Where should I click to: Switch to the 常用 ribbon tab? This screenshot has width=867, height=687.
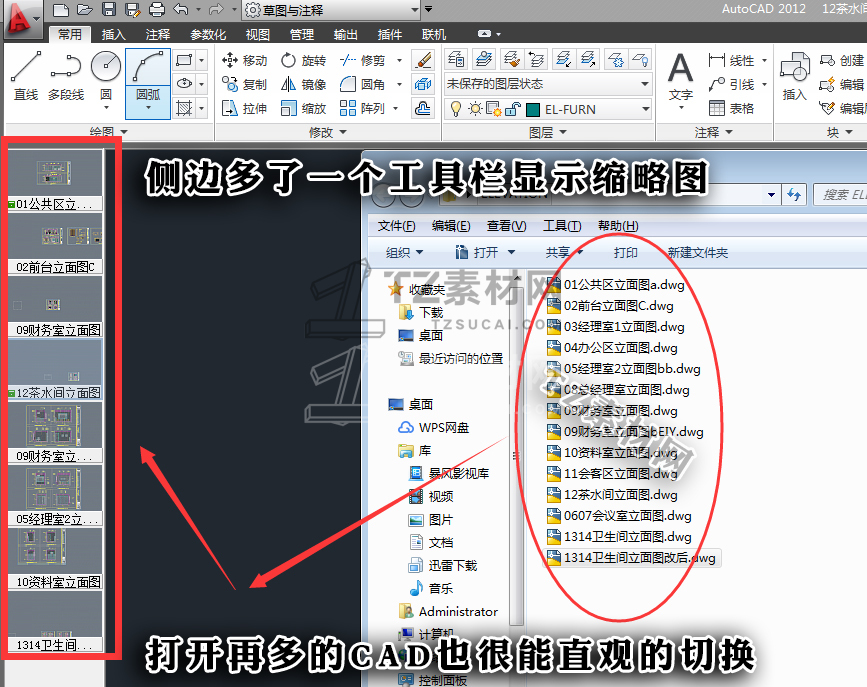70,34
